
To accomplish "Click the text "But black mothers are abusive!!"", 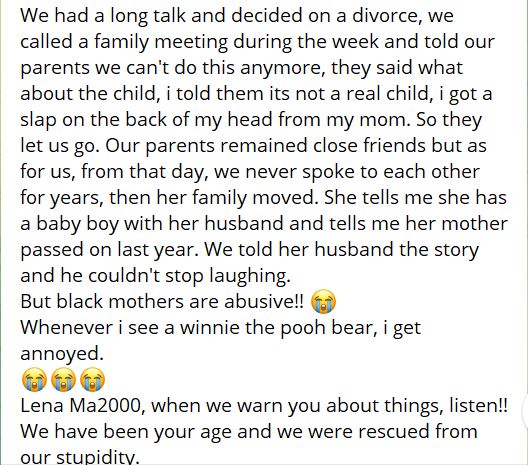I will (x=162, y=301).
